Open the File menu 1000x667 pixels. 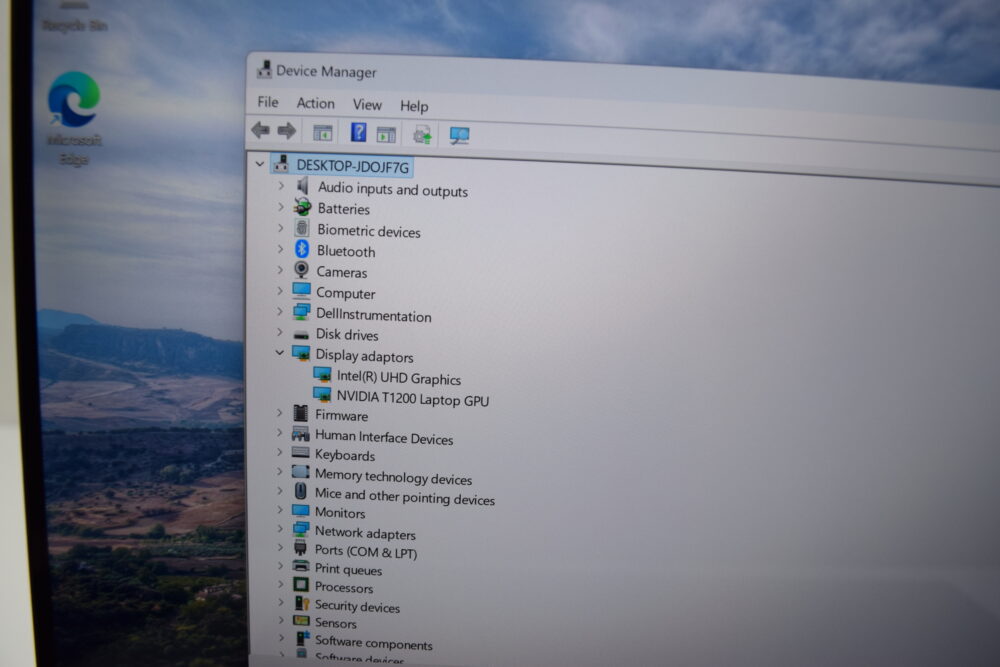pos(268,102)
